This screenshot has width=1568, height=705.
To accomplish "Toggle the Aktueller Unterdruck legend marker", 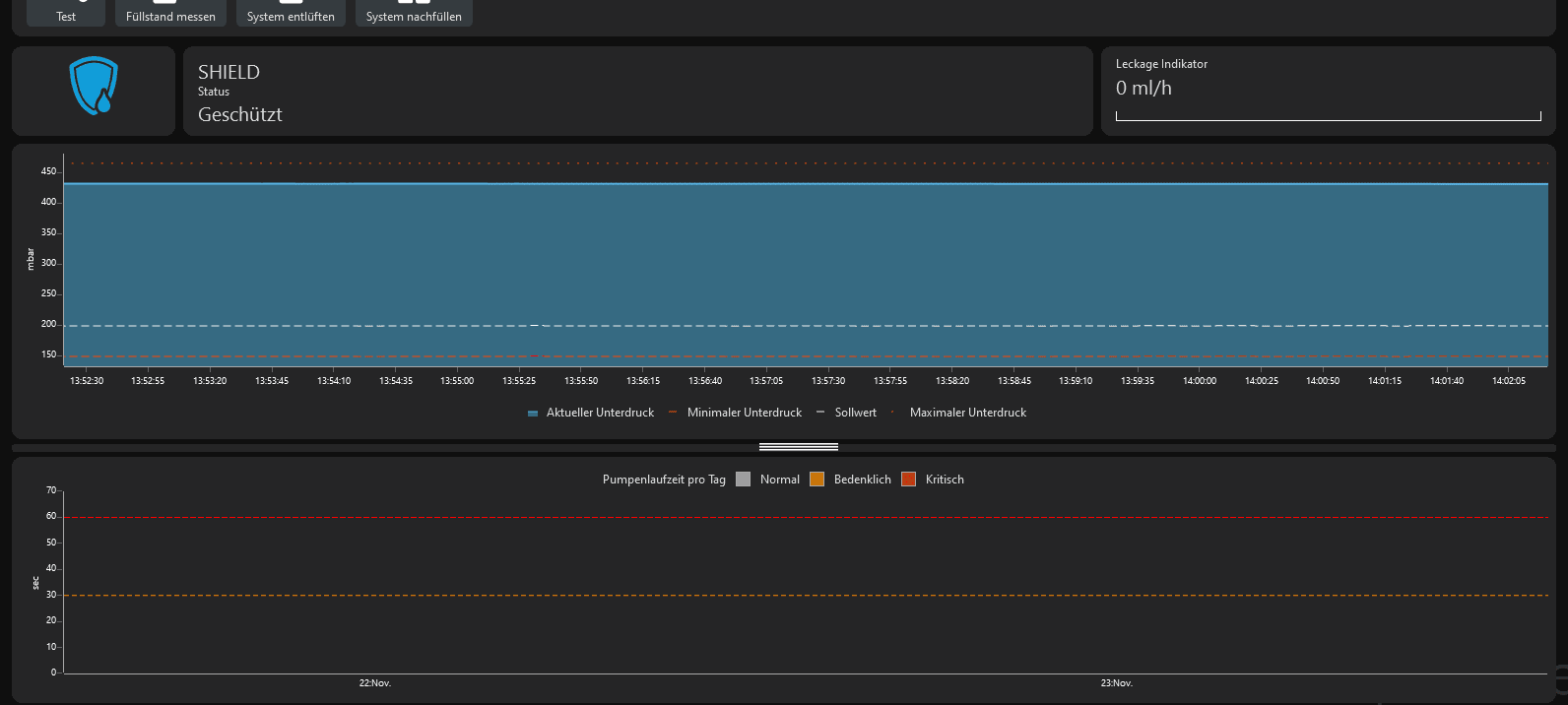I will pyautogui.click(x=533, y=414).
